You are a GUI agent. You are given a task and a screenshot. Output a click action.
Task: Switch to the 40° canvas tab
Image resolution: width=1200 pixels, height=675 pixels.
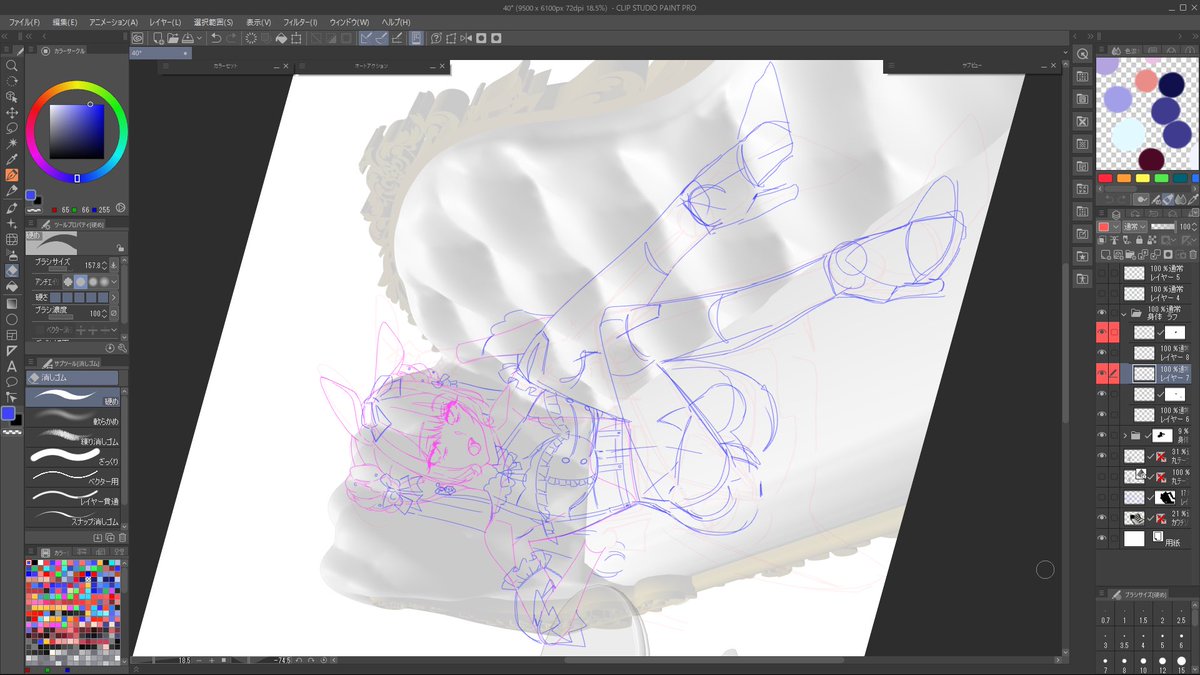coord(159,53)
